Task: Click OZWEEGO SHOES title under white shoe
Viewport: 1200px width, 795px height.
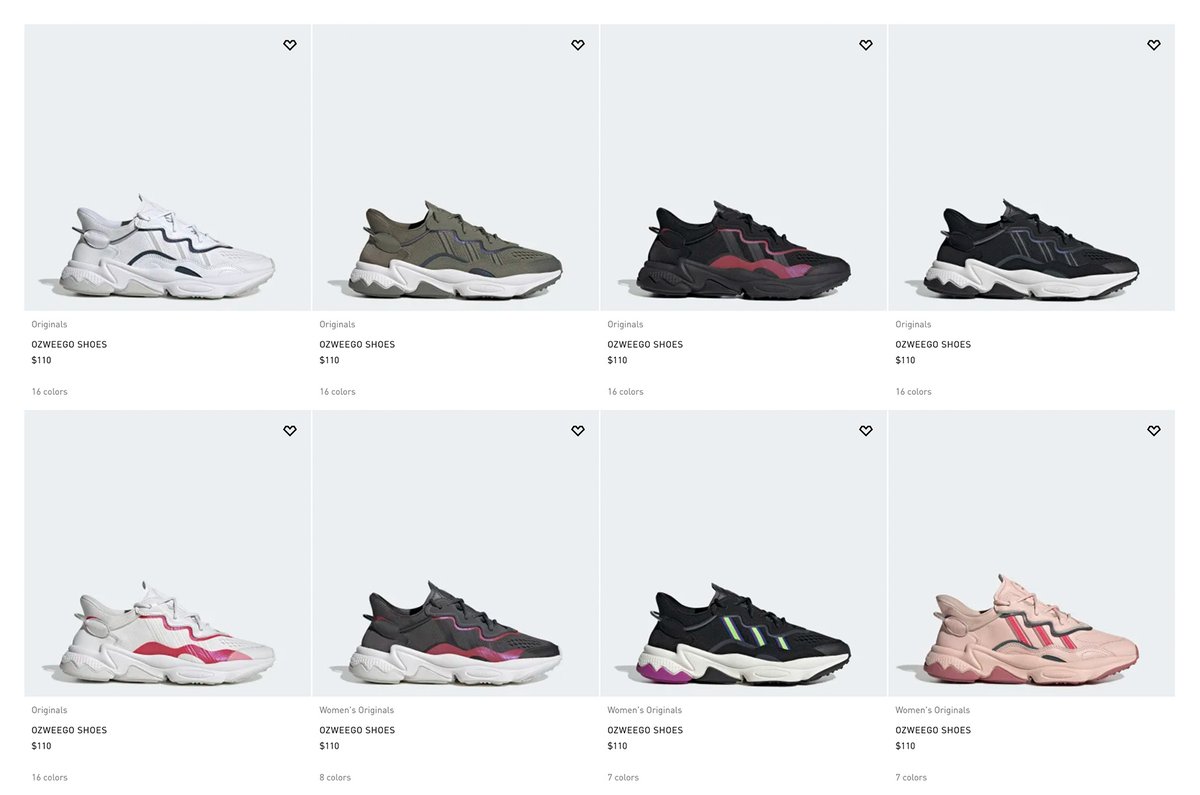Action: tap(69, 345)
